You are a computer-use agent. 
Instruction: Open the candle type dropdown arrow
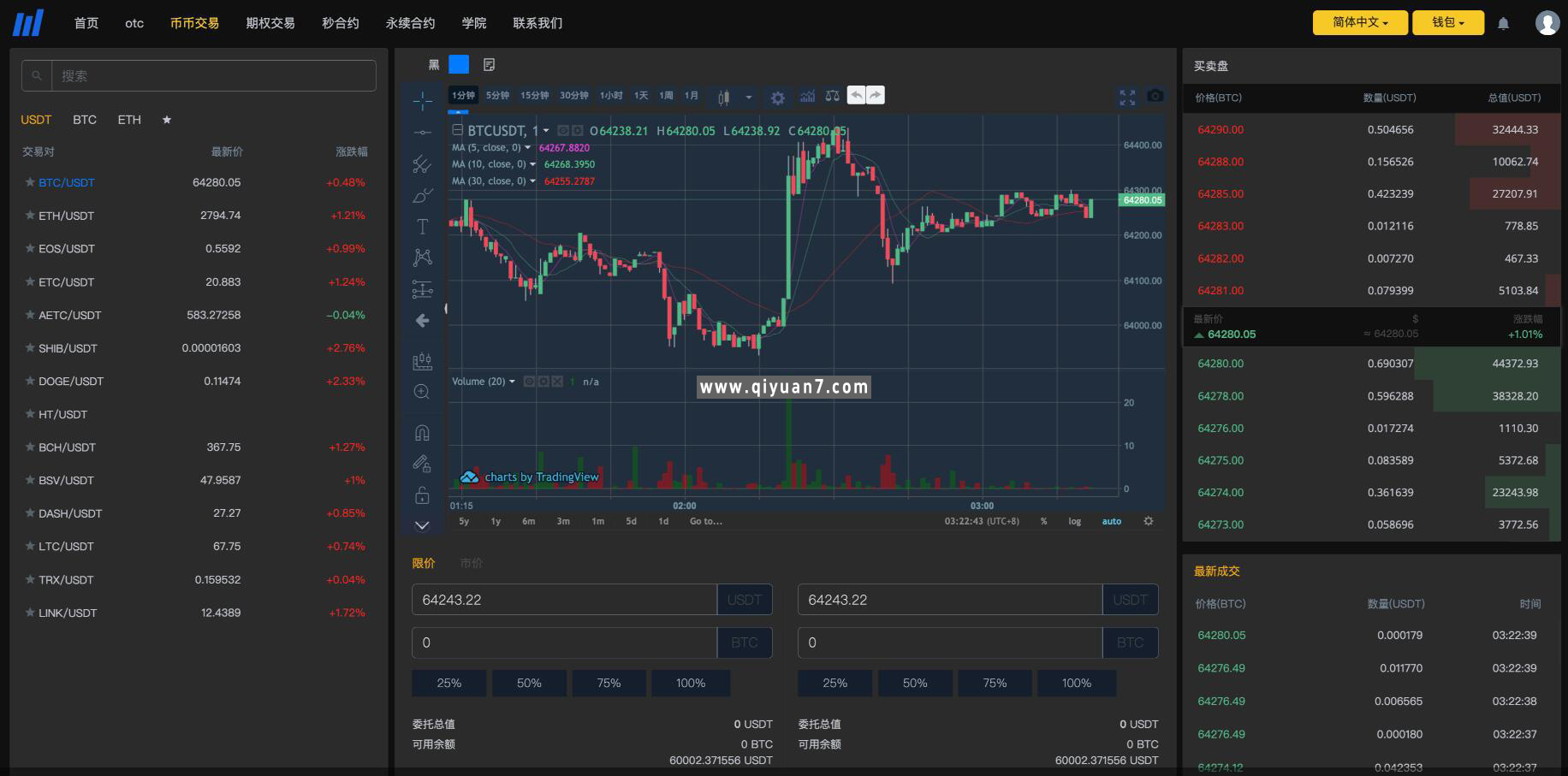click(x=748, y=97)
